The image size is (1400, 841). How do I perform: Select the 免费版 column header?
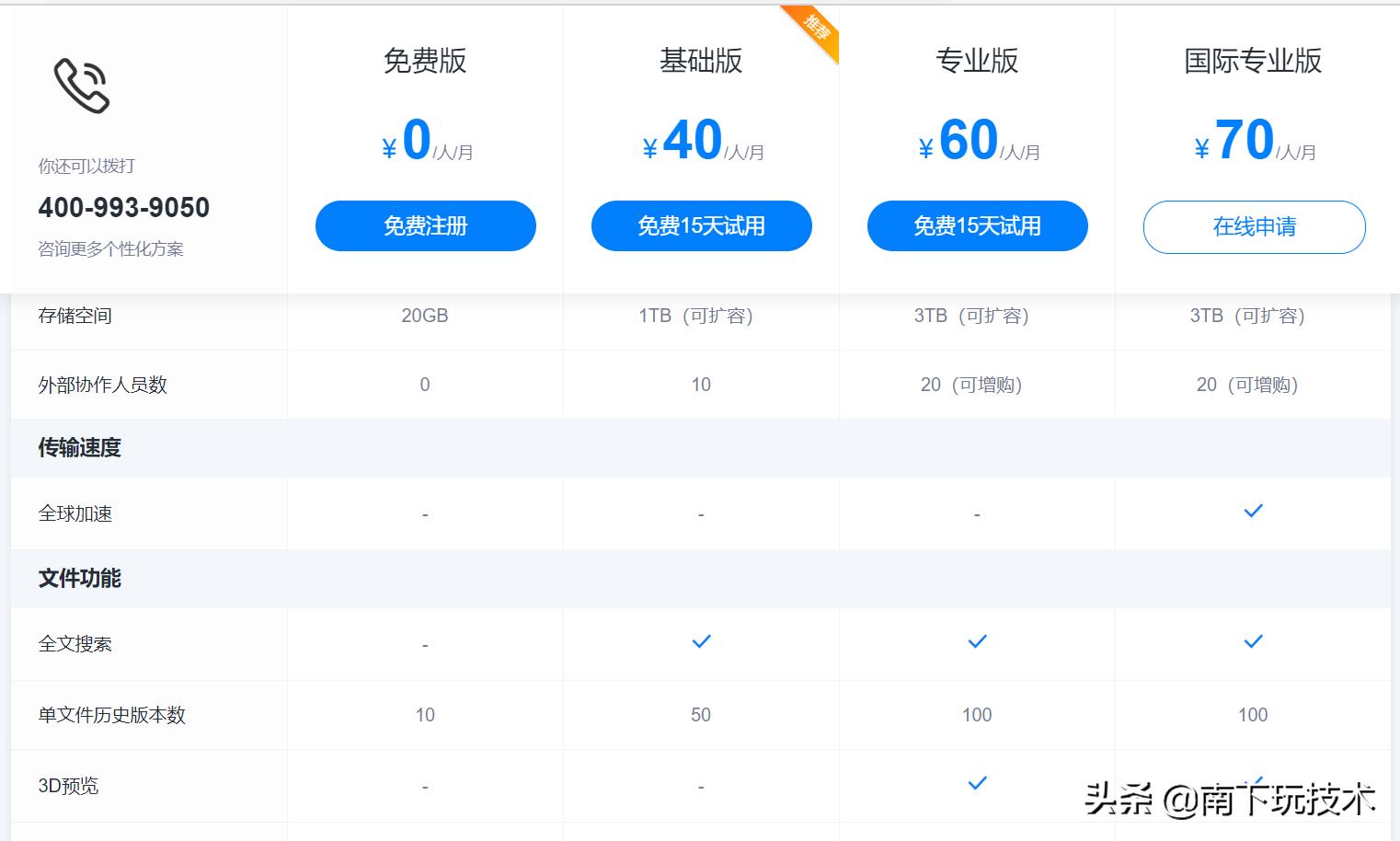(x=425, y=61)
